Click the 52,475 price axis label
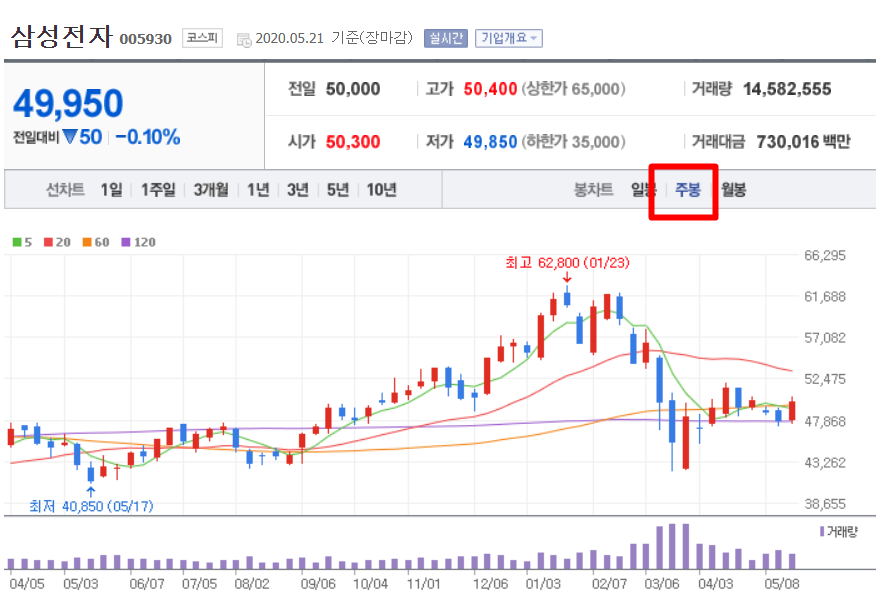The height and width of the screenshot is (609, 876). click(825, 379)
